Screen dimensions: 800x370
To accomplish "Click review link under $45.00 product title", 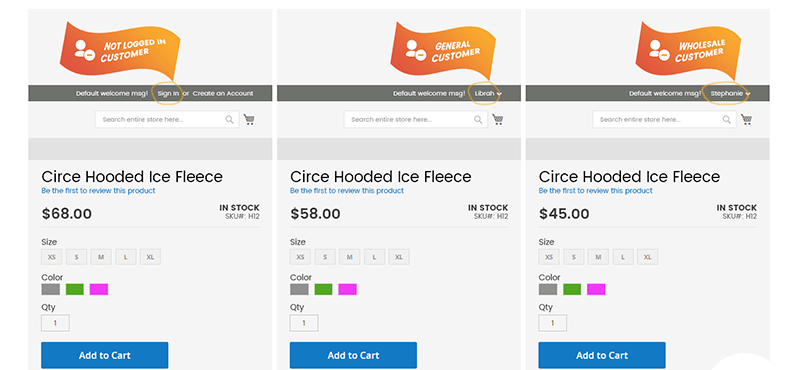I will [595, 190].
